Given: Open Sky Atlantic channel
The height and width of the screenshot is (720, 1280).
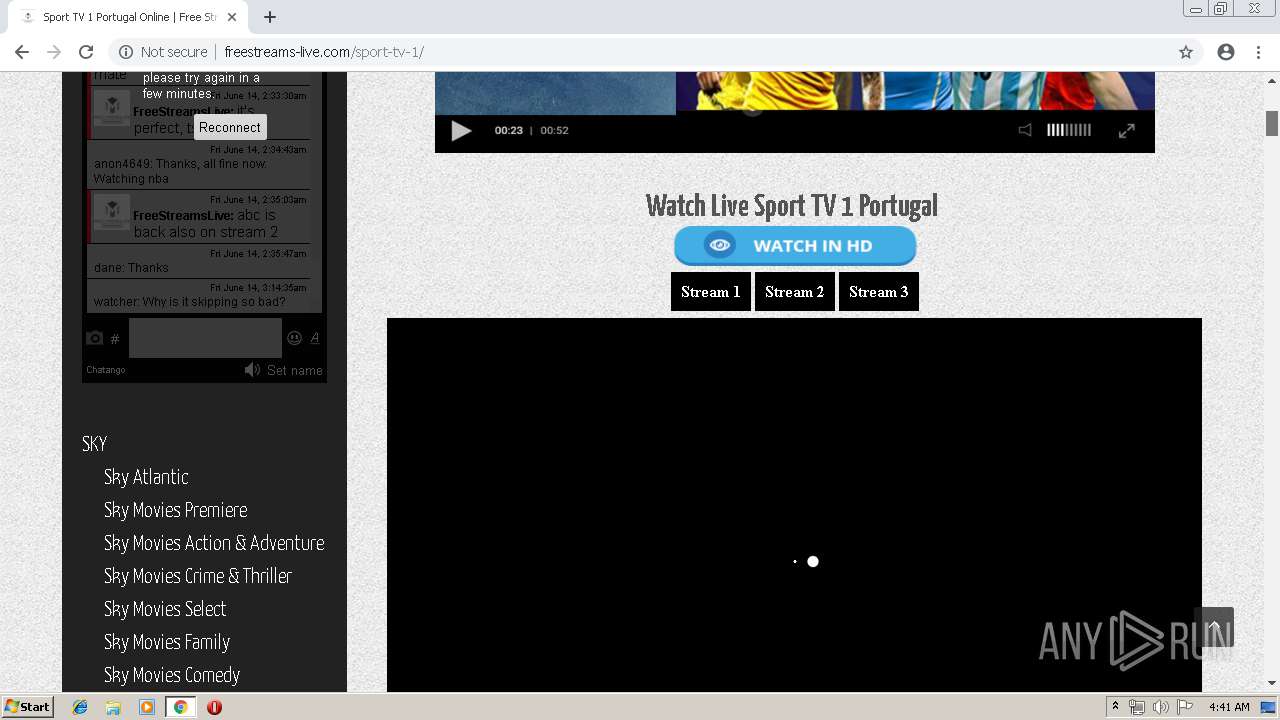Looking at the screenshot, I should tap(146, 477).
